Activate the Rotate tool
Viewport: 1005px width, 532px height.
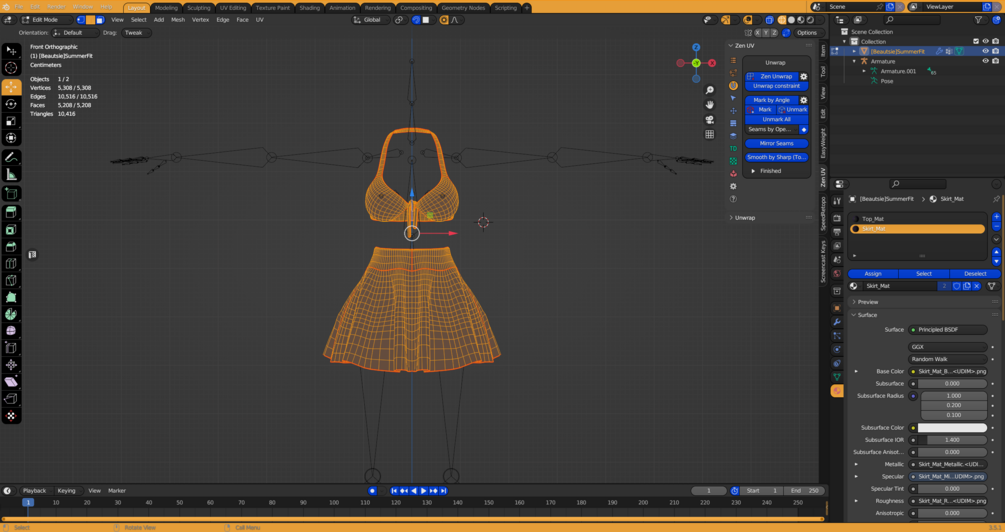point(11,103)
